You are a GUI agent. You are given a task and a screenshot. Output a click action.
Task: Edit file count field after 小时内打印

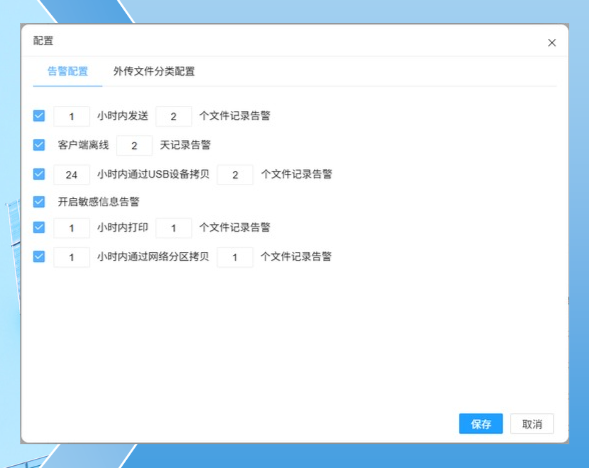(174, 228)
